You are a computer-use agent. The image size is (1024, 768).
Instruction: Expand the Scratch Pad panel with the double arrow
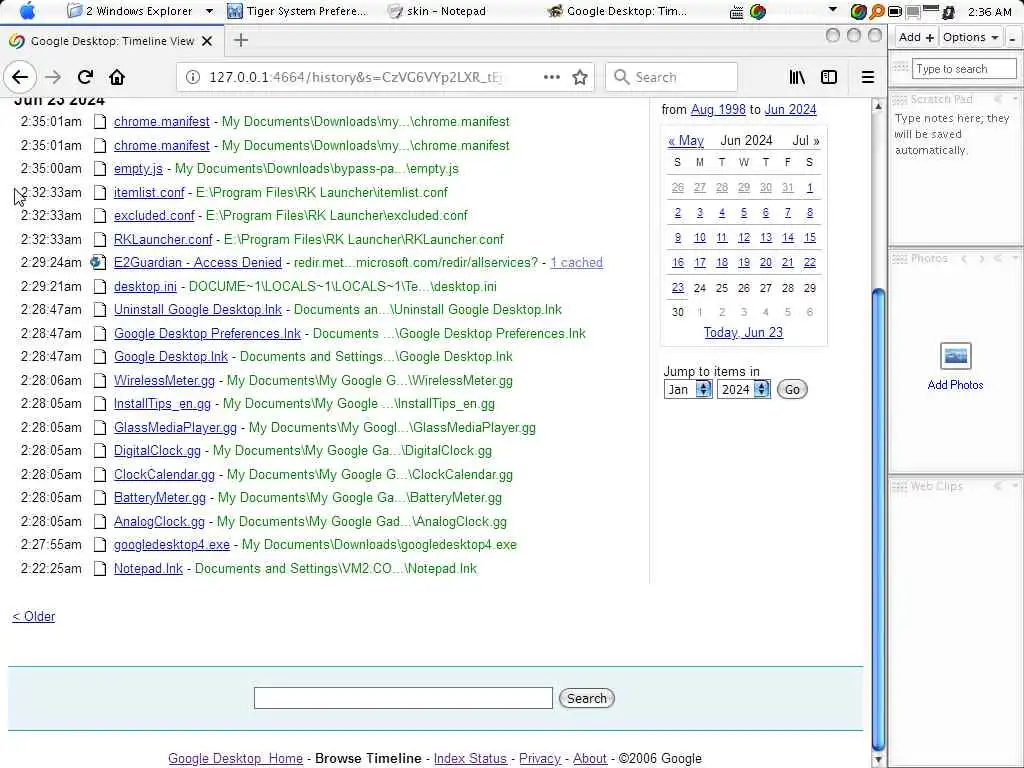pyautogui.click(x=998, y=99)
